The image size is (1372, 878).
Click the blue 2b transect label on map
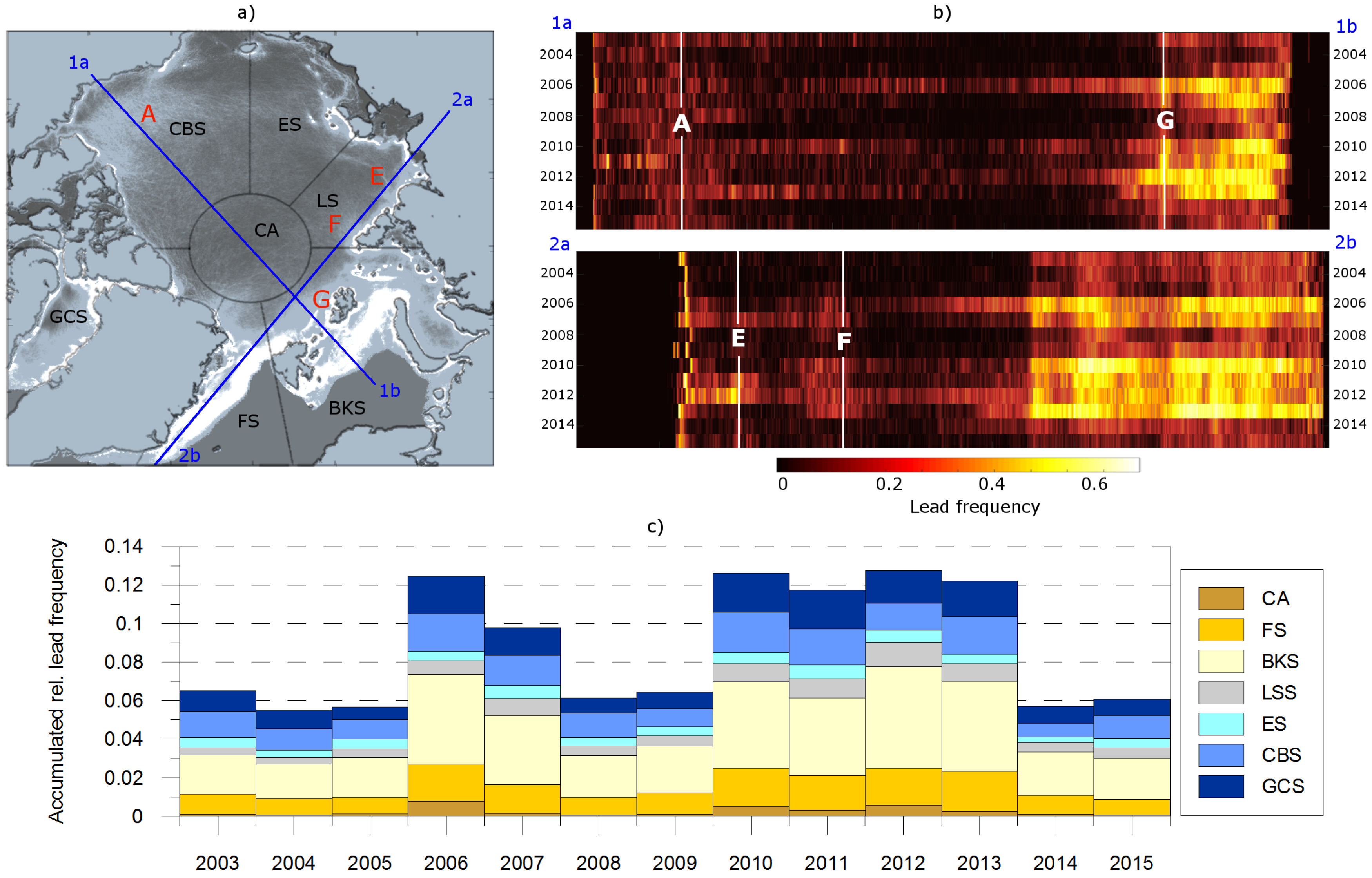[189, 455]
